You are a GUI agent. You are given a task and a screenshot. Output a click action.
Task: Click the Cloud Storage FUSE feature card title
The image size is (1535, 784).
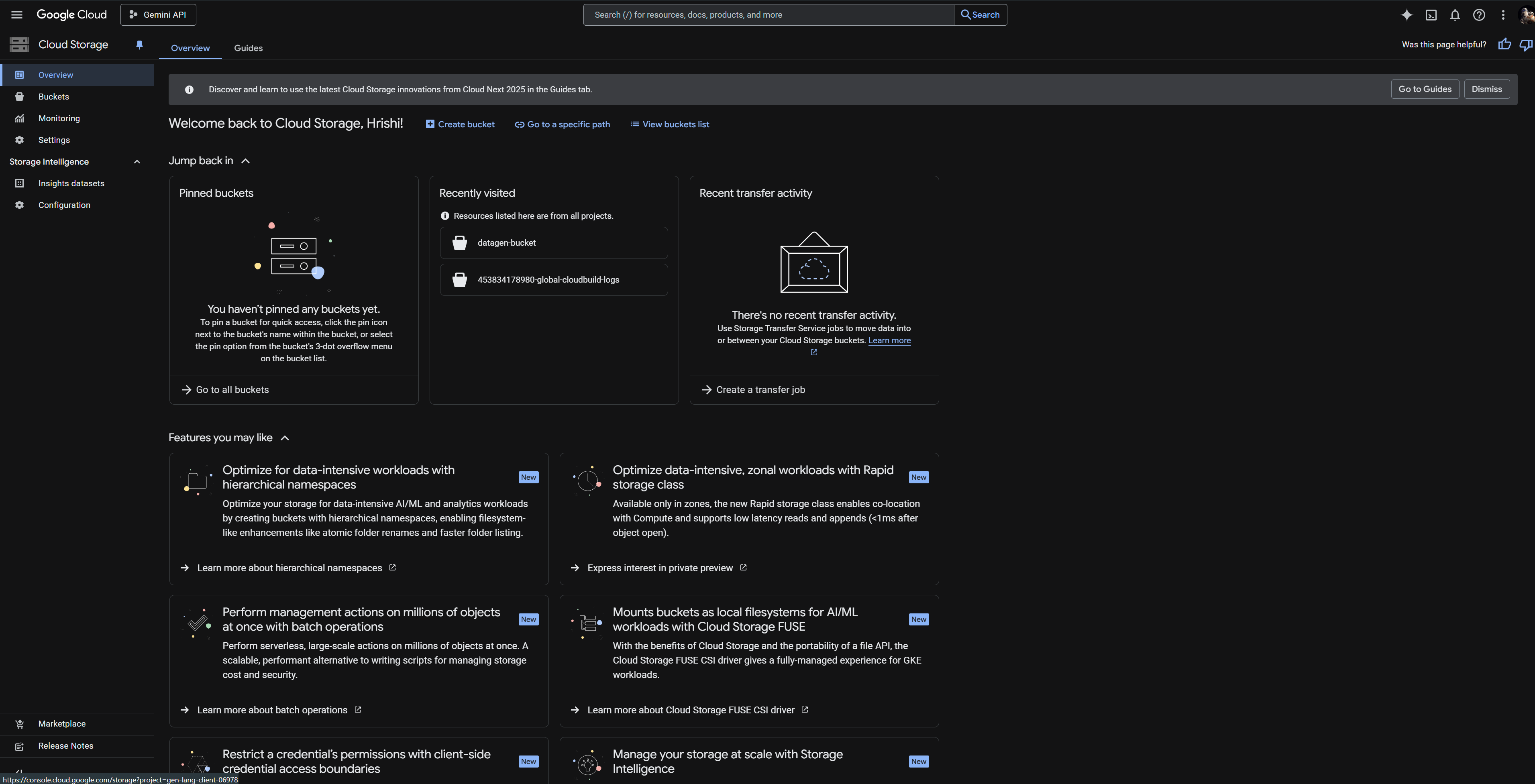point(735,619)
